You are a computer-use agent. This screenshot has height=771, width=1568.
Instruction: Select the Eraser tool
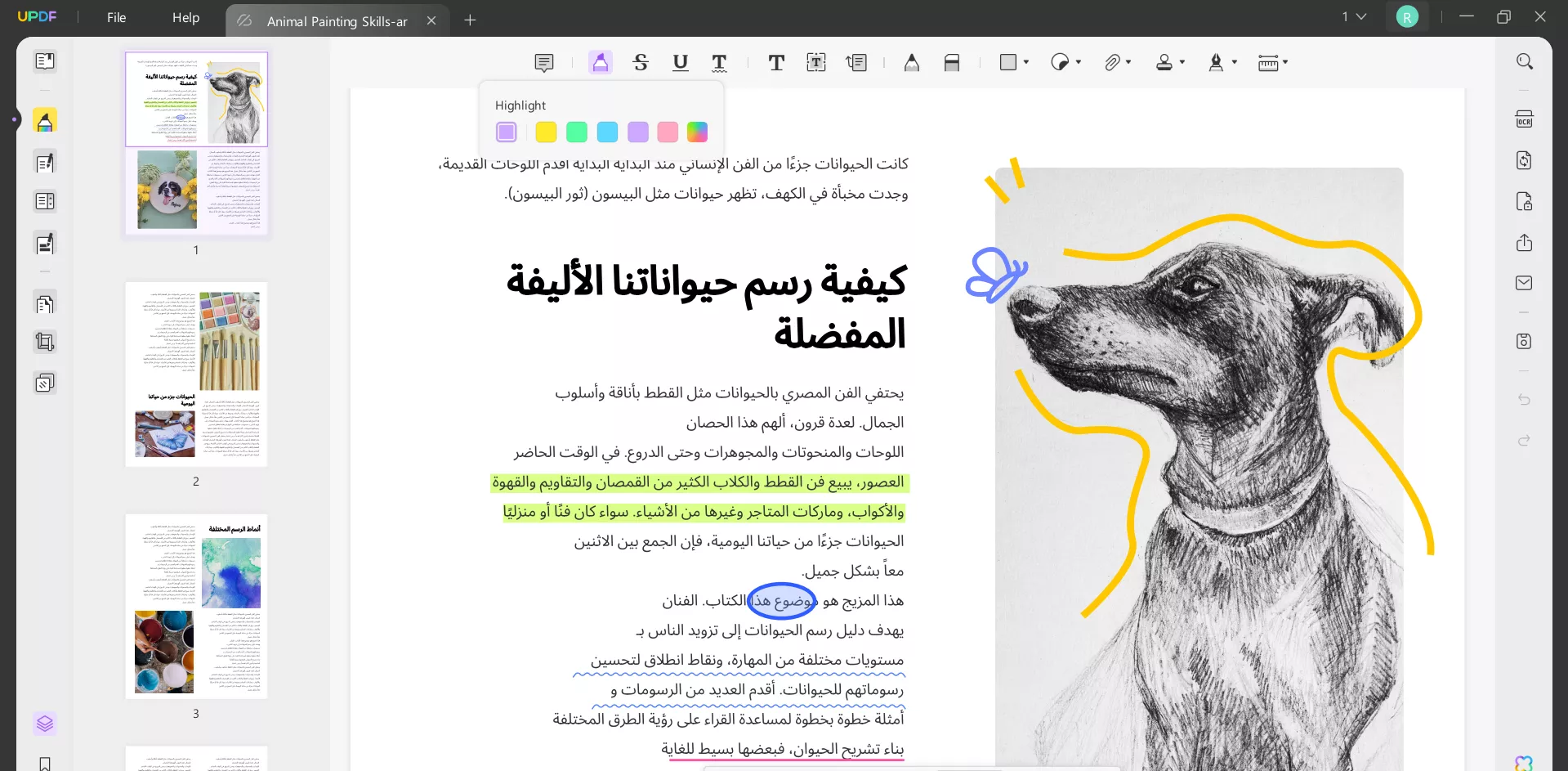coord(953,62)
